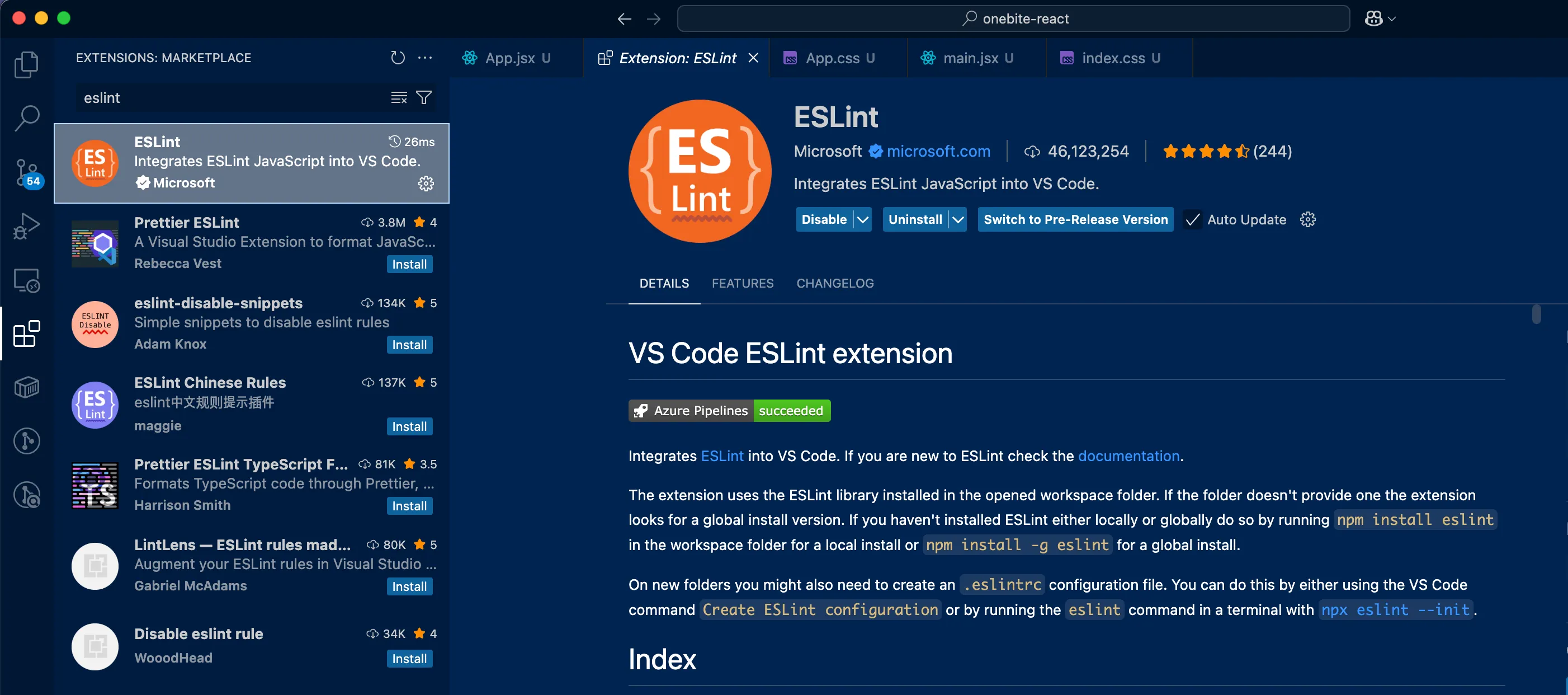Open Source Control view with 54 badge

pos(26,173)
